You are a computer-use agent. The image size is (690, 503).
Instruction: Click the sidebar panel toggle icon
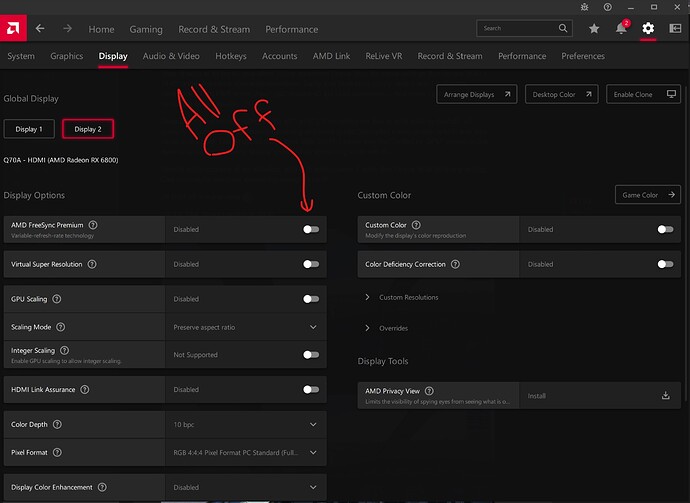pos(675,29)
